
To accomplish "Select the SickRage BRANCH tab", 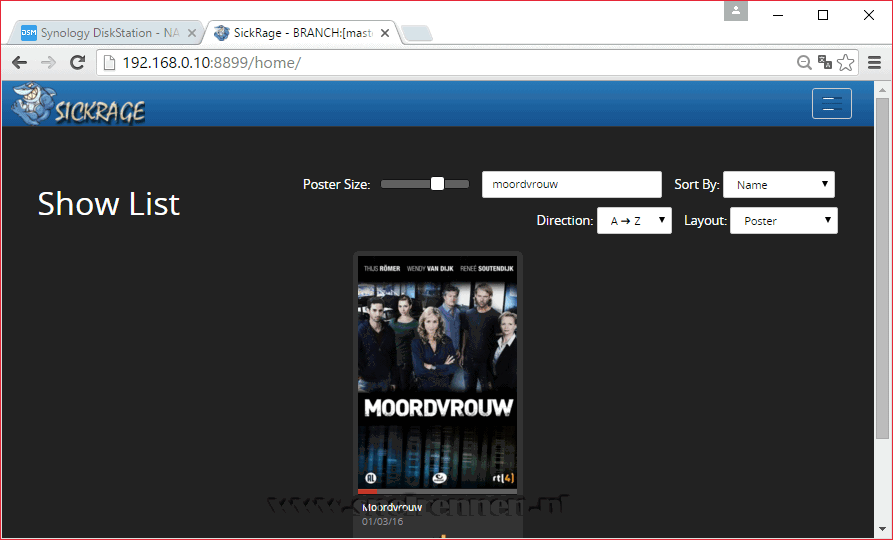I will click(x=302, y=32).
